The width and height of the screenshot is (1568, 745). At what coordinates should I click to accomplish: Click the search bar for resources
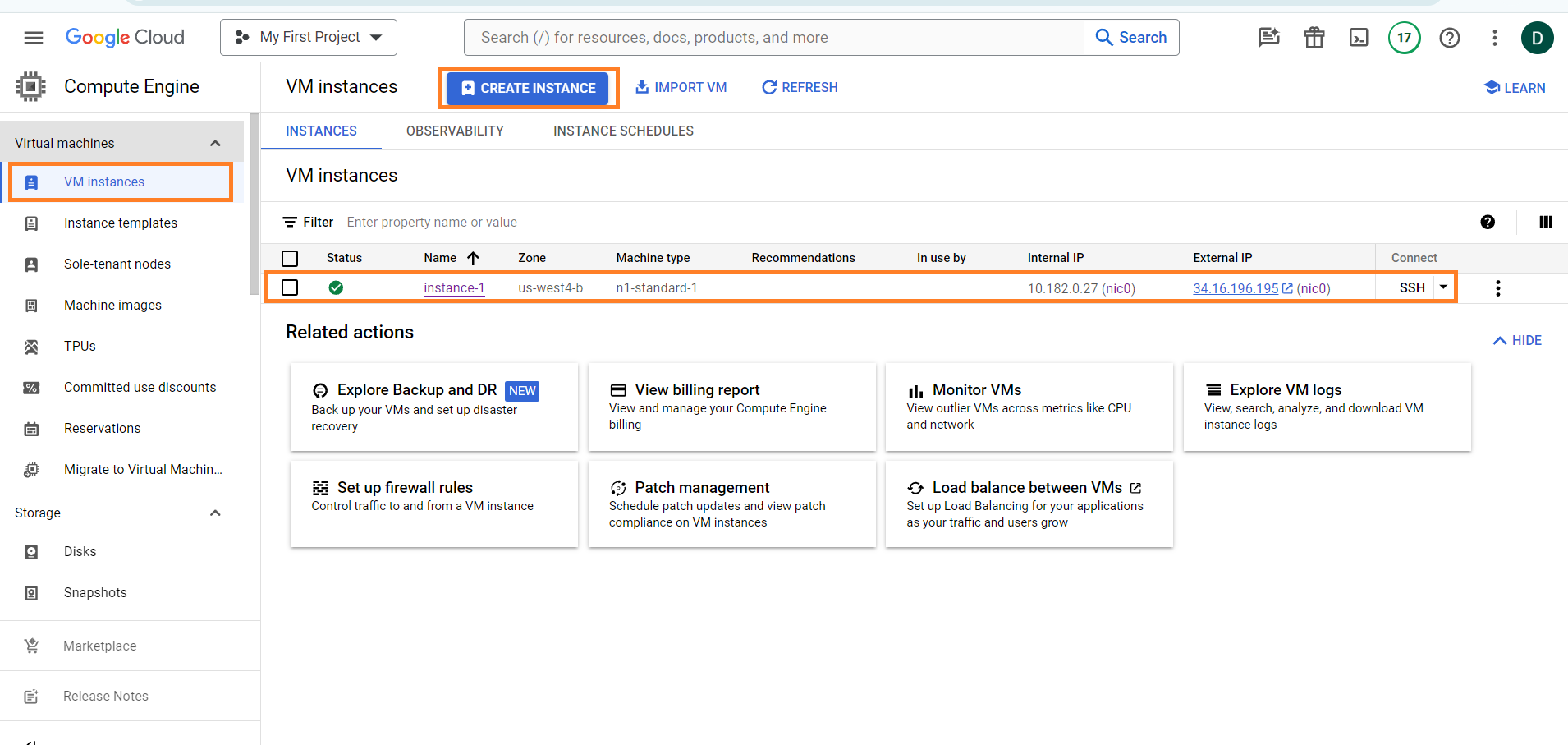click(774, 38)
